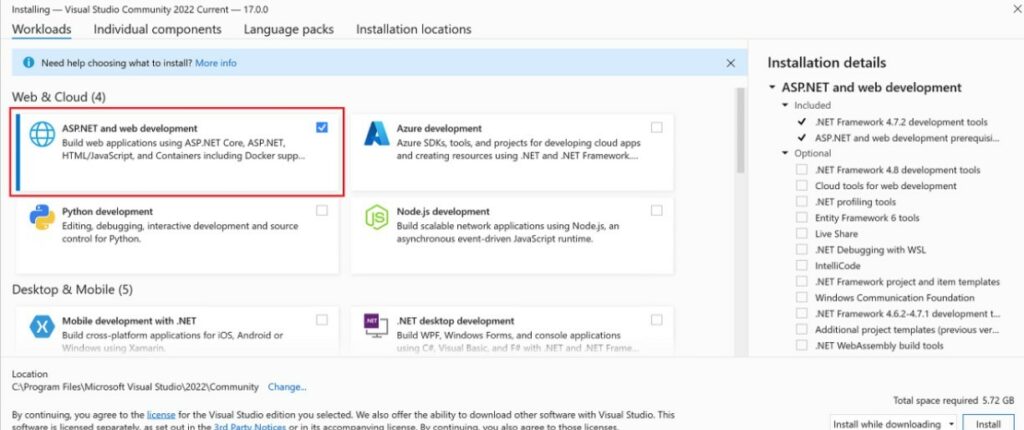Screen dimensions: 1024x430
Task: Select the Web & Cloud (4) heading
Action: (x=59, y=97)
